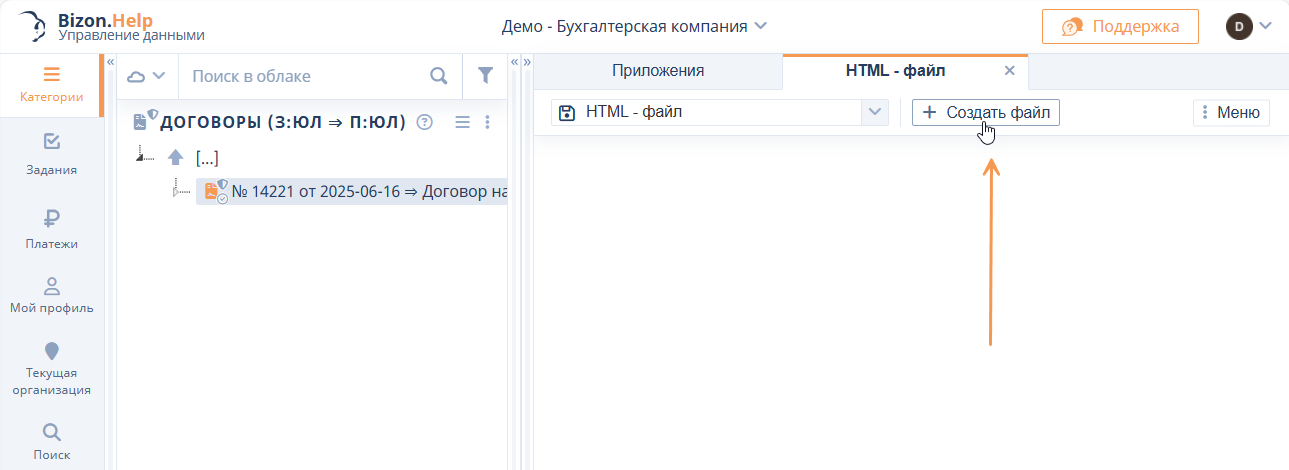
Task: Expand the HTML - файл combo box
Action: click(x=875, y=112)
